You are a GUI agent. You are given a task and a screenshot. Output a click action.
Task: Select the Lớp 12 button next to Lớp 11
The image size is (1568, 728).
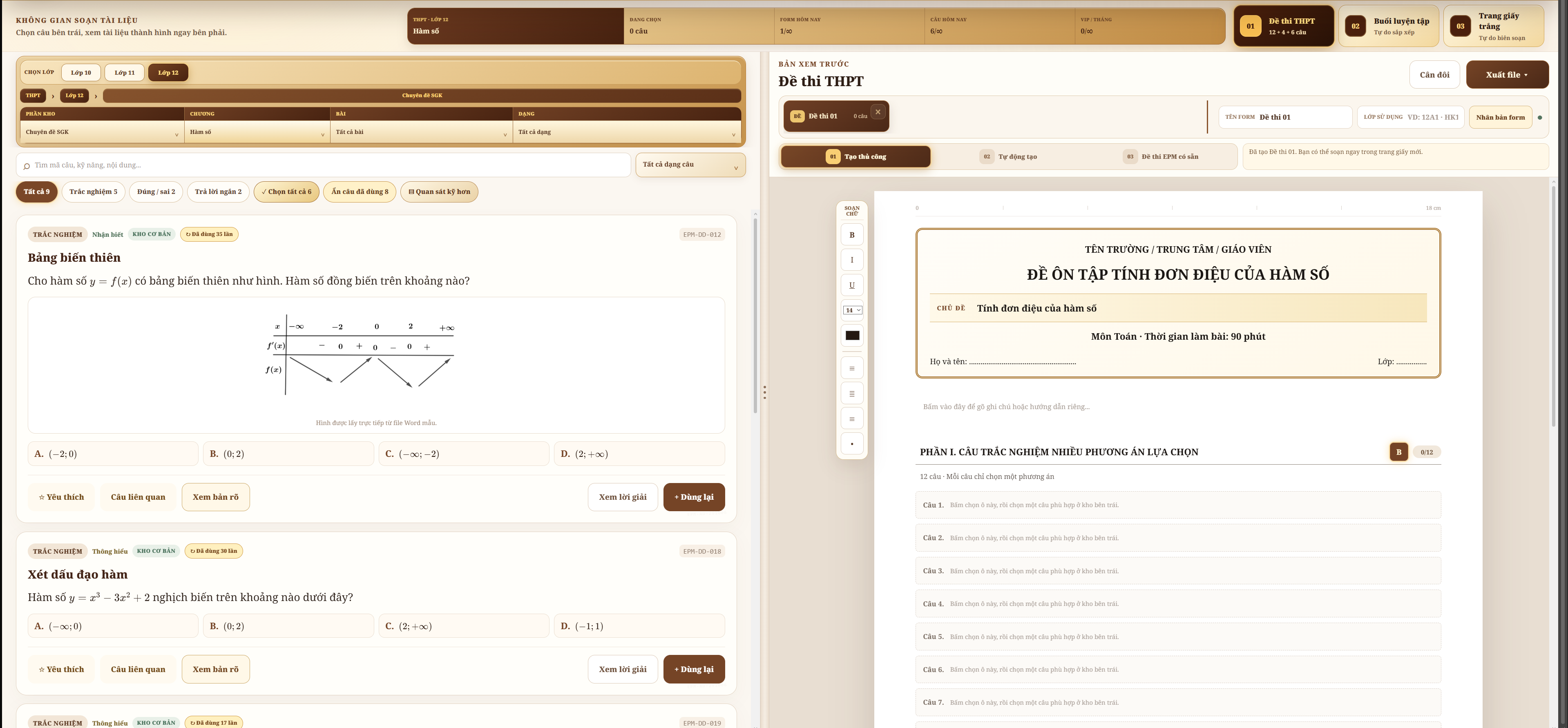pyautogui.click(x=168, y=72)
